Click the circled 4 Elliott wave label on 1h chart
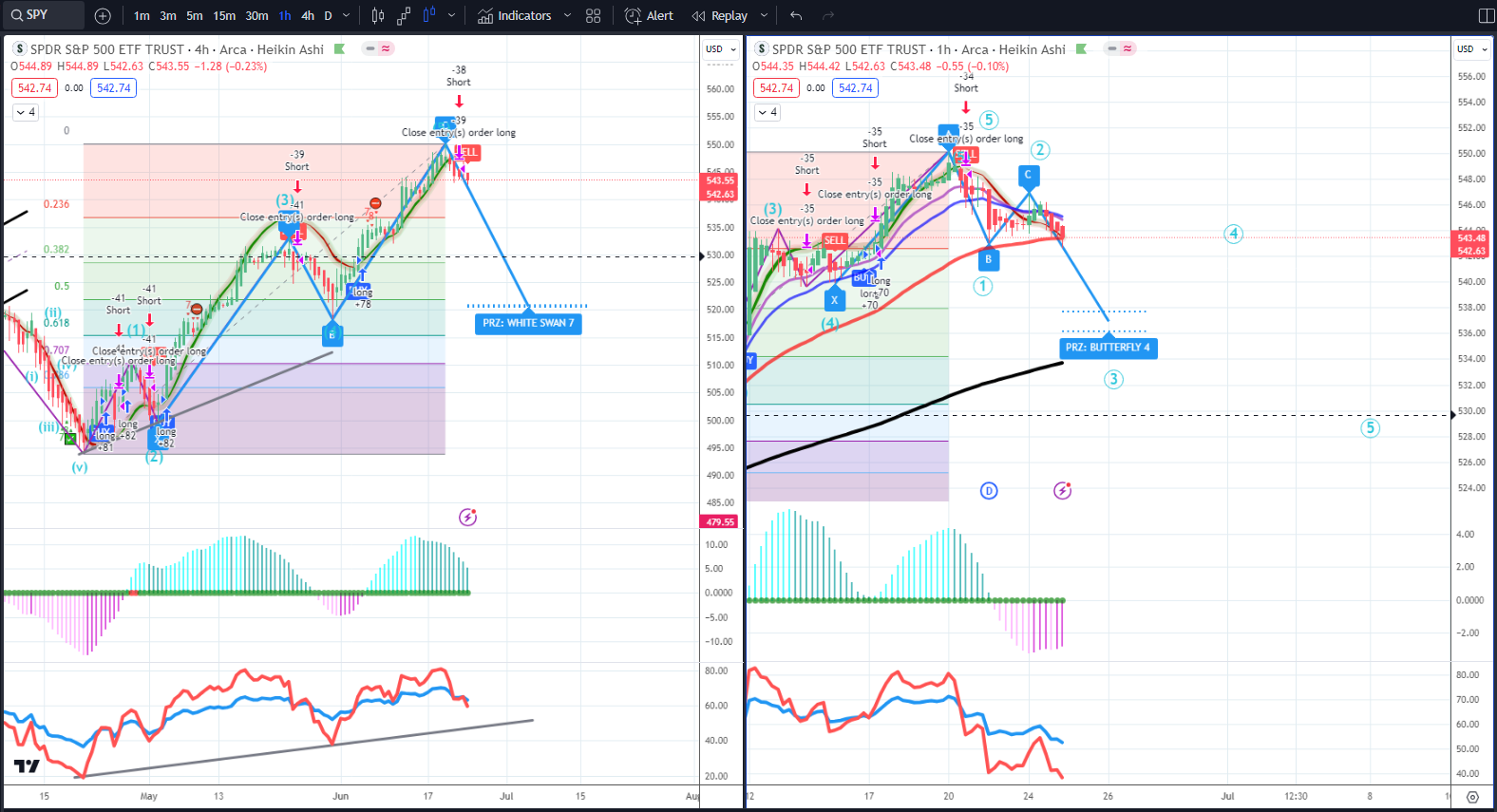Screen dimensions: 1497x812 tap(1233, 234)
